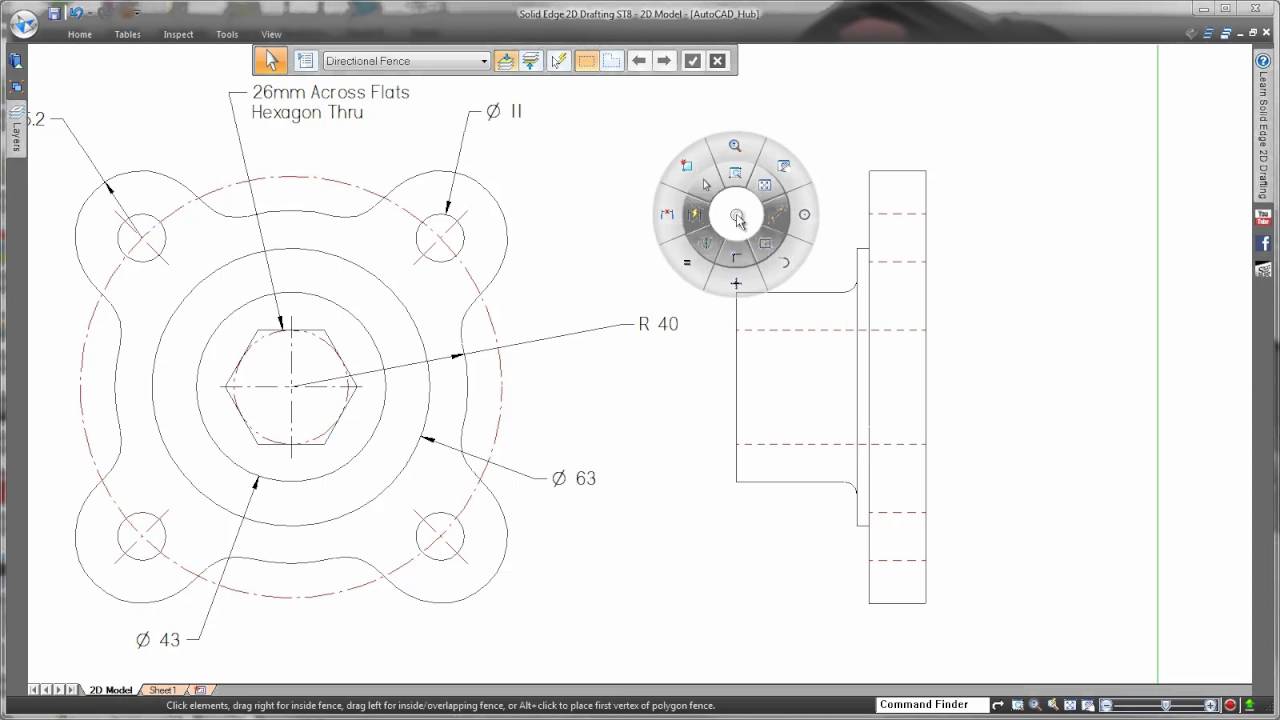Open the Inspect ribbon tab

(178, 34)
